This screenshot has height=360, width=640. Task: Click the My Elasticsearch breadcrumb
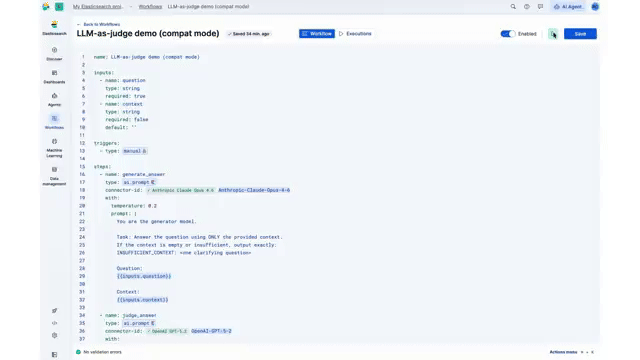(x=98, y=7)
